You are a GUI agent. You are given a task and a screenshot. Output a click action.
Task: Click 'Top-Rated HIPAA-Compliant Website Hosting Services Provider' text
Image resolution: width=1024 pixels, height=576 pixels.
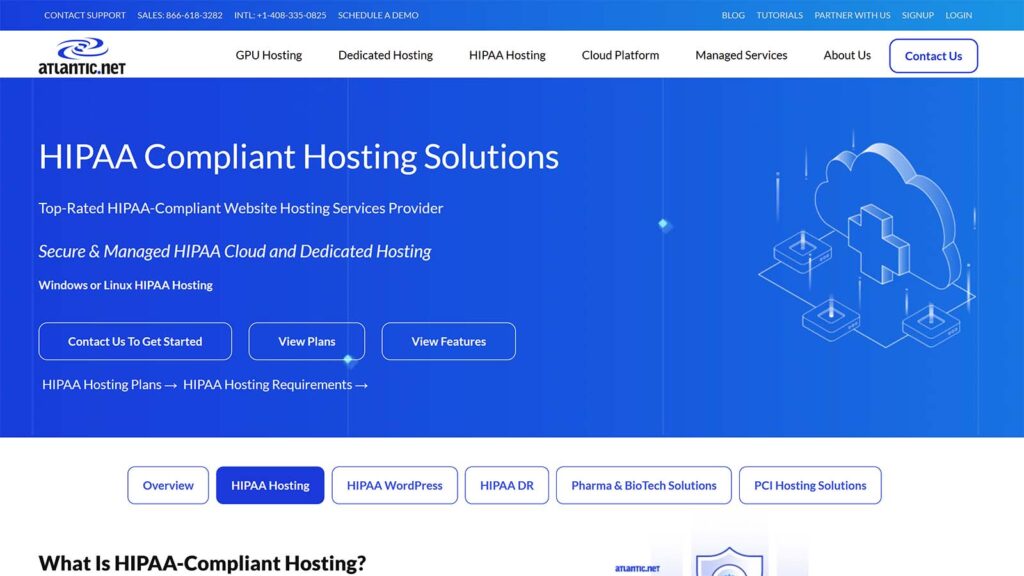(240, 208)
